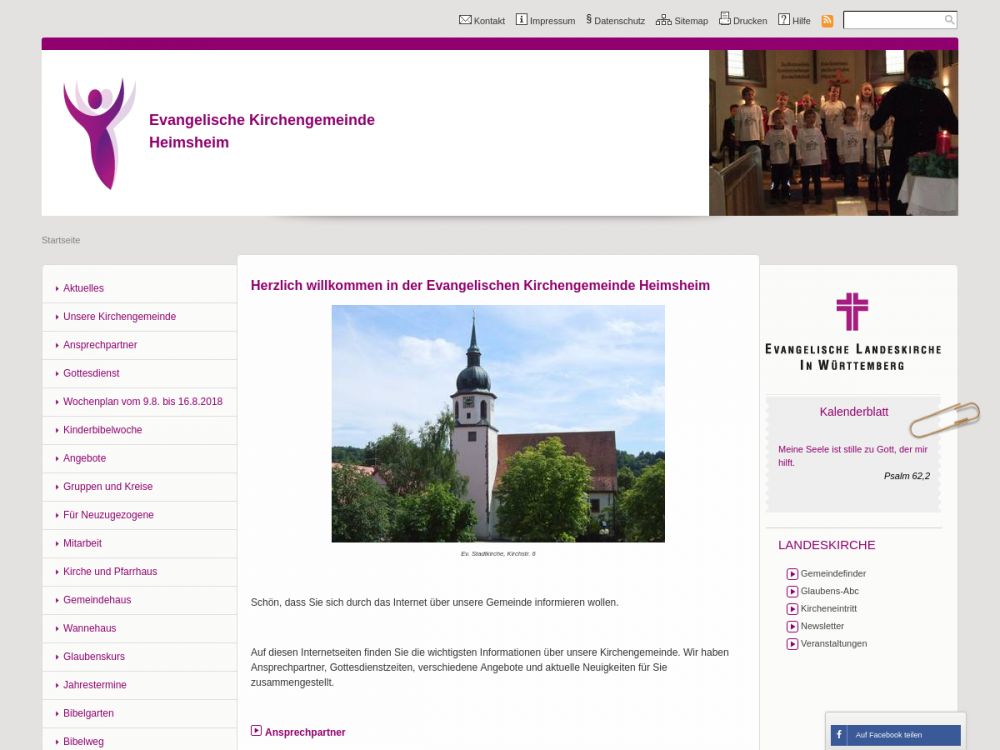Viewport: 1000px width, 750px height.
Task: Click the Evangelische Landeskirche Württemberg logo
Action: coord(852,331)
